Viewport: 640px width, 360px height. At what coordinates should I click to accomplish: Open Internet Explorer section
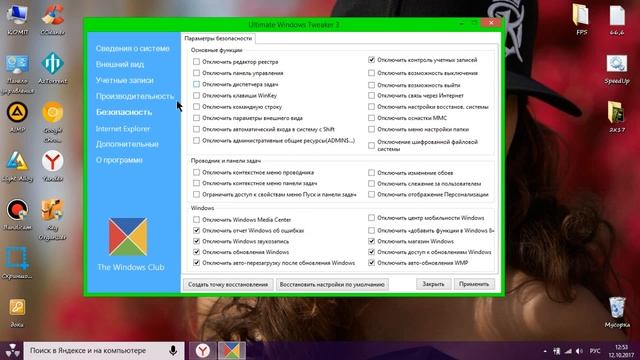(x=123, y=129)
